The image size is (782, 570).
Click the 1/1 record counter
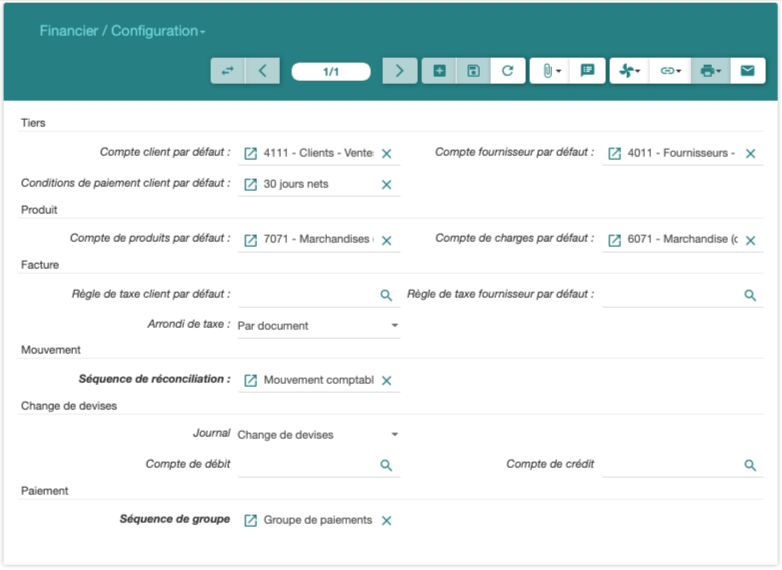331,72
